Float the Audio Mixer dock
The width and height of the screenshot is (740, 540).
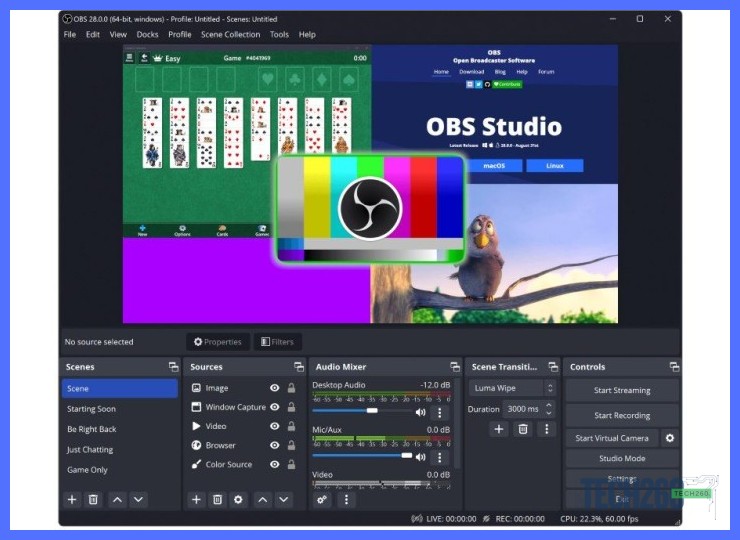point(454,367)
